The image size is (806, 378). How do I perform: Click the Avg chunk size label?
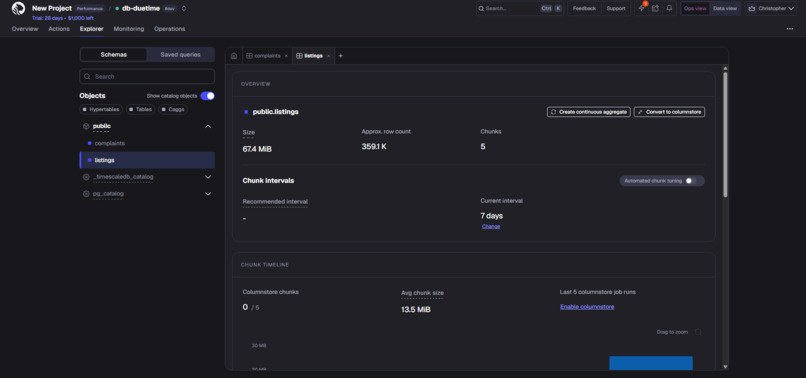[422, 293]
